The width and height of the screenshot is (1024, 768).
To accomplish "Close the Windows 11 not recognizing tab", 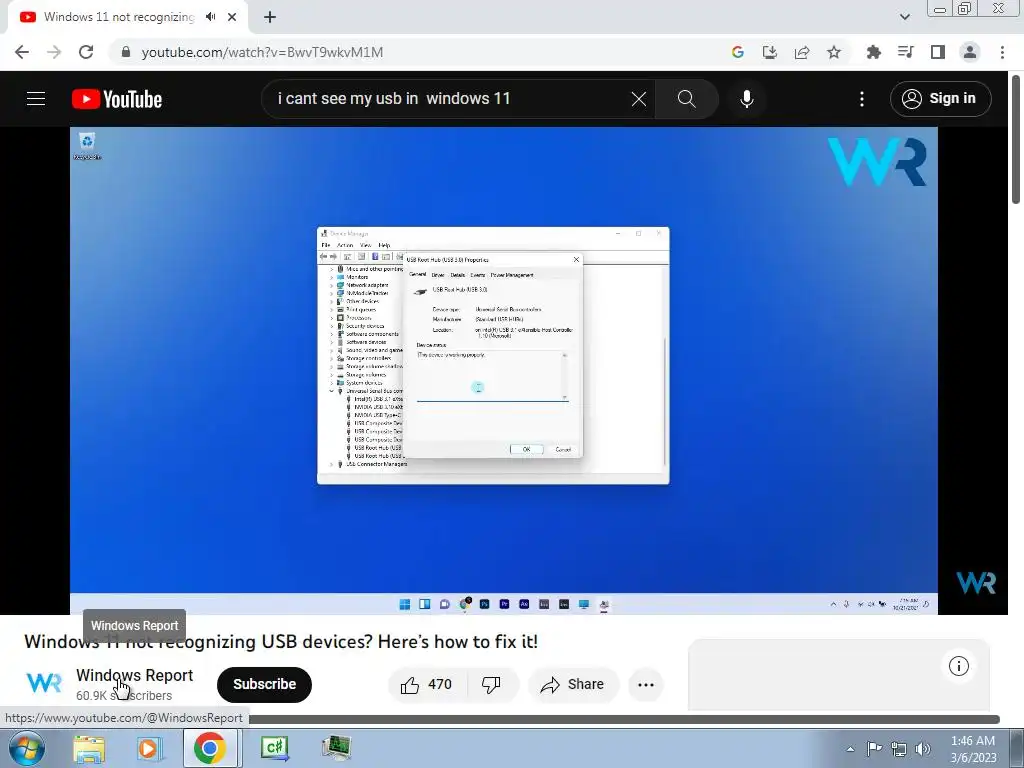I will click(232, 17).
